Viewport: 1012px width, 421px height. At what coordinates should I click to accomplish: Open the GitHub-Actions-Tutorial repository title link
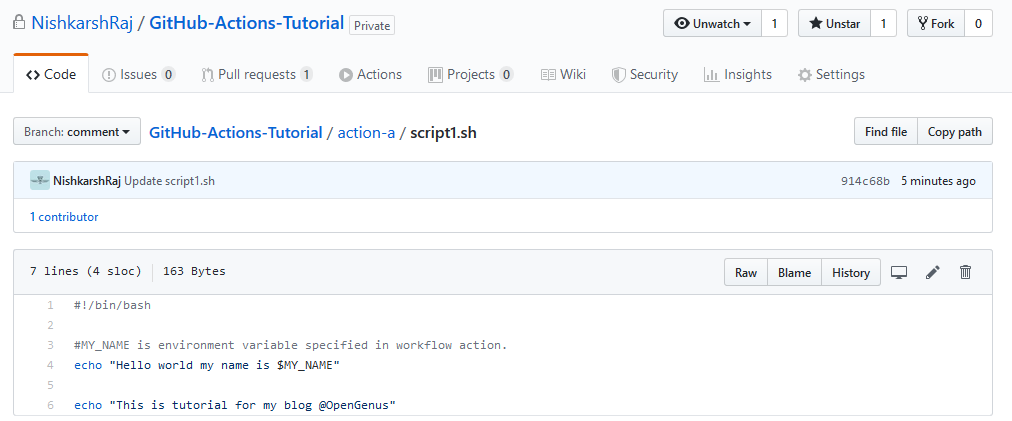click(247, 24)
